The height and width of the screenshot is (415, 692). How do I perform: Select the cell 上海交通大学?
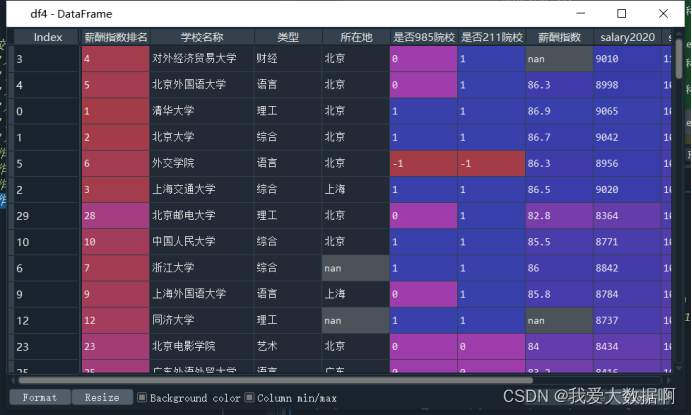point(202,189)
